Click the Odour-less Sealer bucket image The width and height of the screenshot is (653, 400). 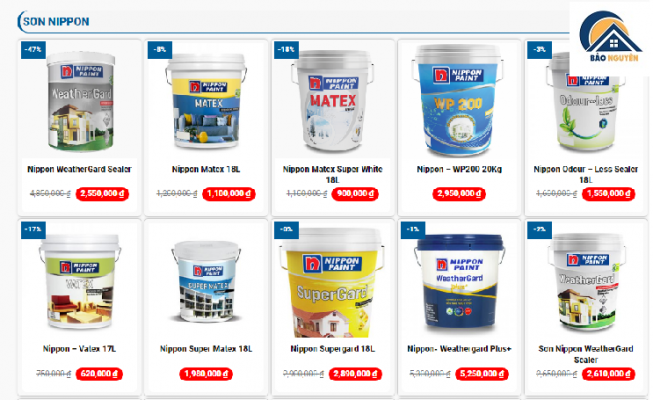(586, 102)
